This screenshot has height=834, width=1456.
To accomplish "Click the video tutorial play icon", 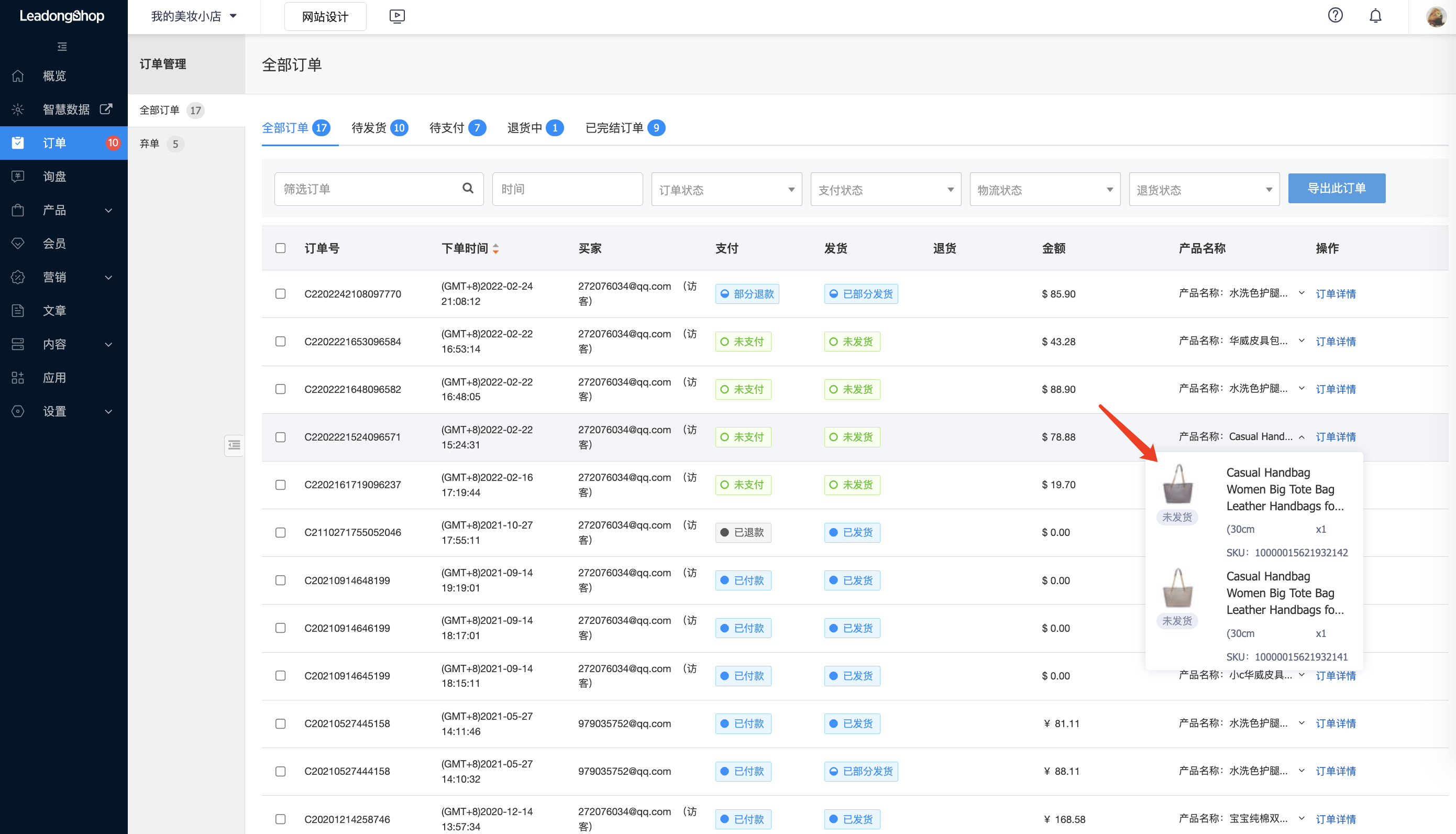I will [x=397, y=16].
